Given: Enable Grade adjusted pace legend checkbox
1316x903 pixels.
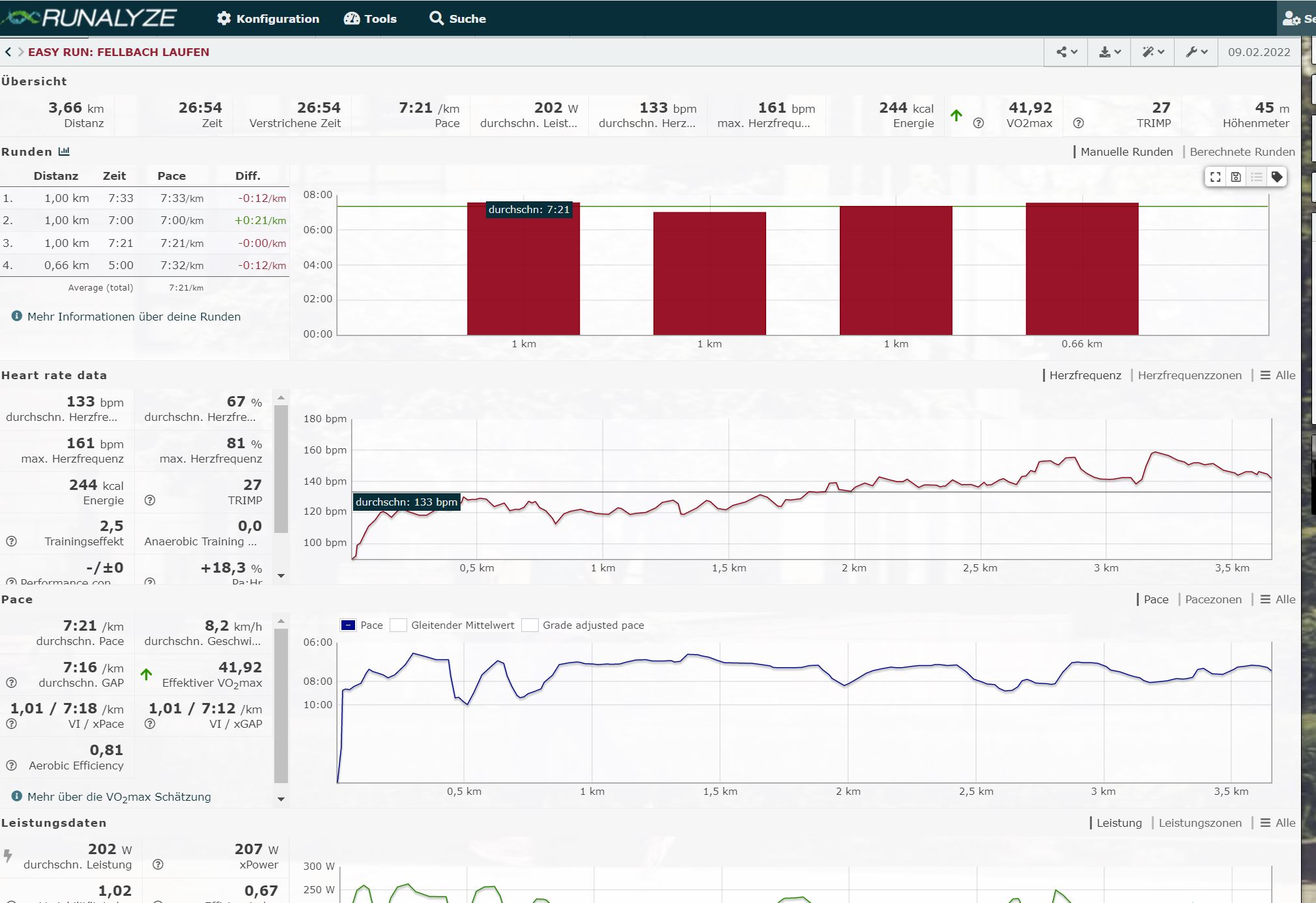Looking at the screenshot, I should [x=530, y=625].
